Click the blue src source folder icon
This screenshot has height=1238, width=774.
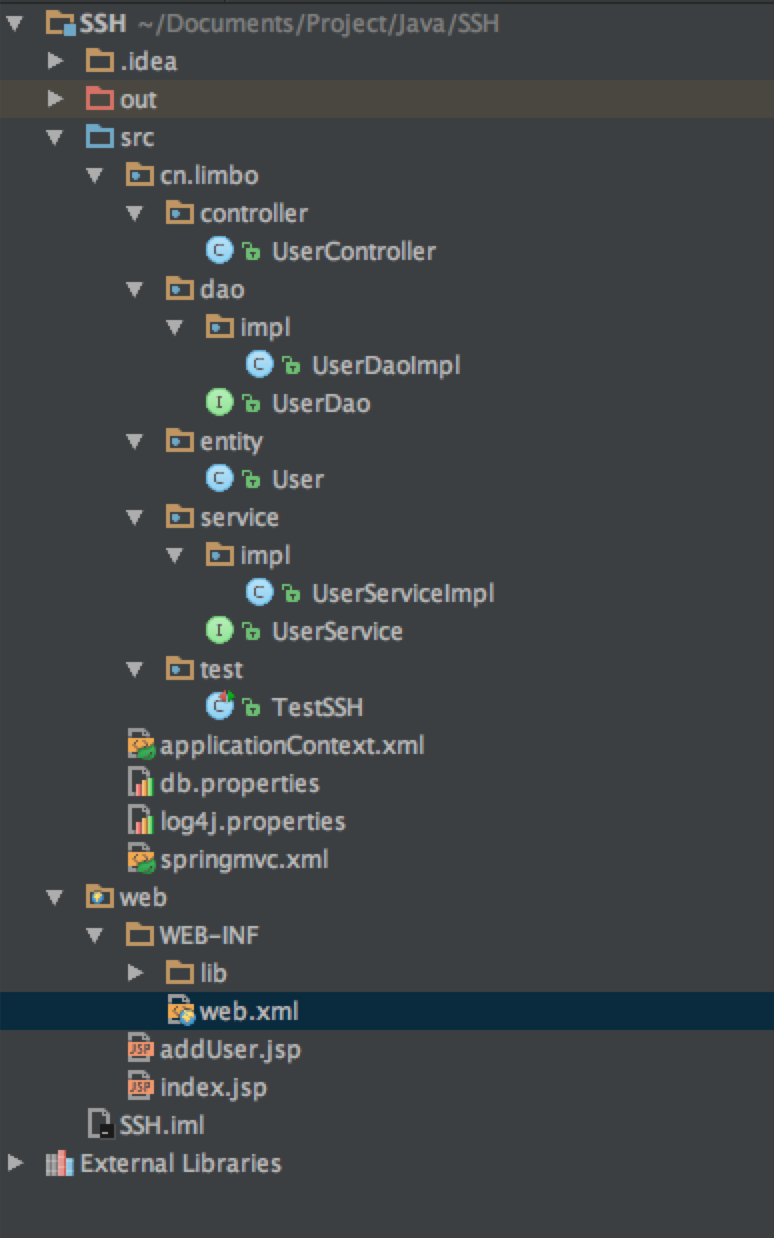tap(99, 137)
